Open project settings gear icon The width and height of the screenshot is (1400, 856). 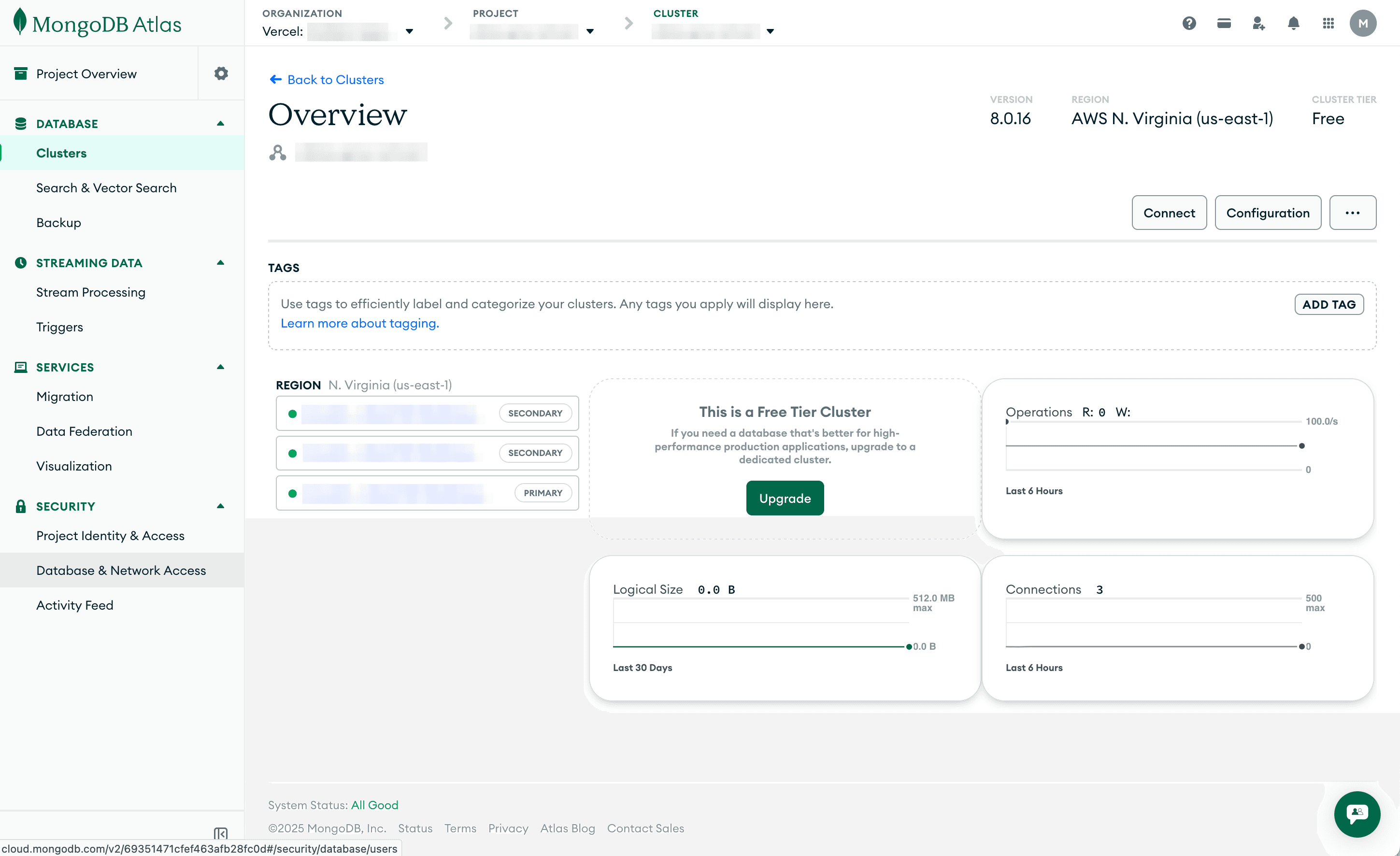[220, 73]
